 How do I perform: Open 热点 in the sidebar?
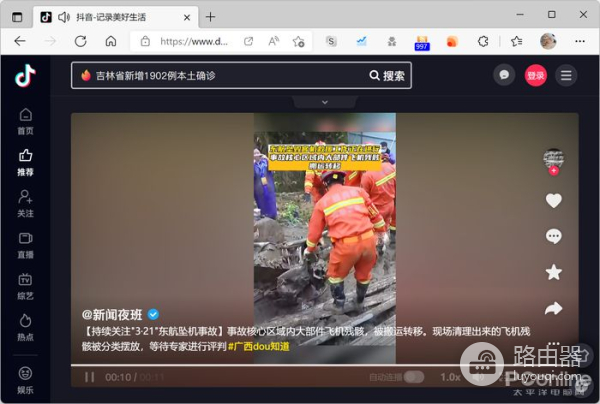[x=25, y=327]
